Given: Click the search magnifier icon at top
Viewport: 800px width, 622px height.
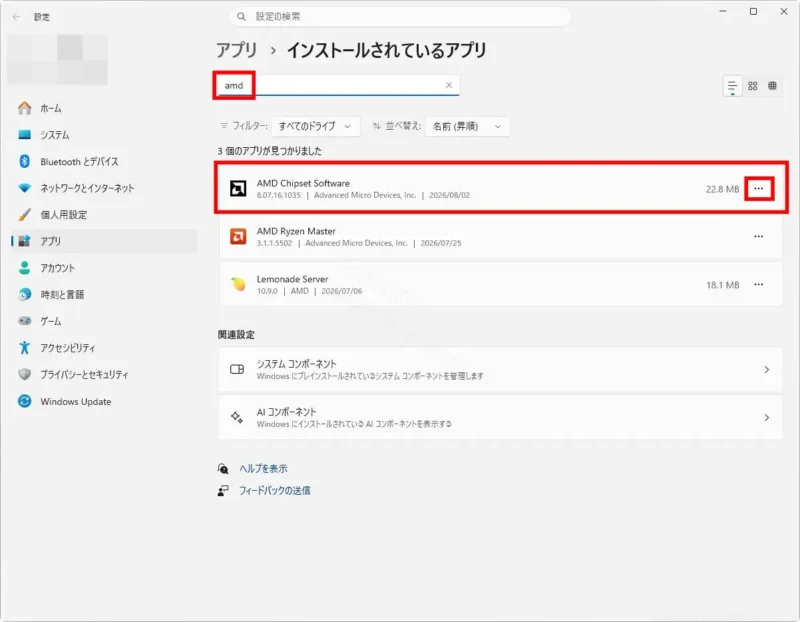Looking at the screenshot, I should coord(241,17).
